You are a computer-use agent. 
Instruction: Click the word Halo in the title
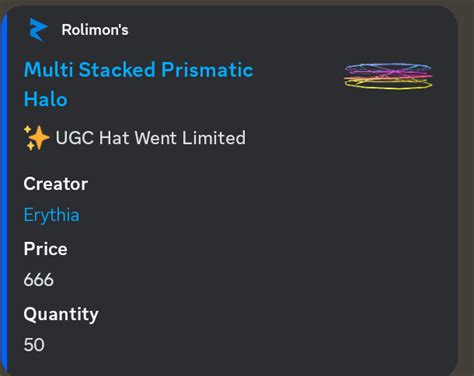46,99
